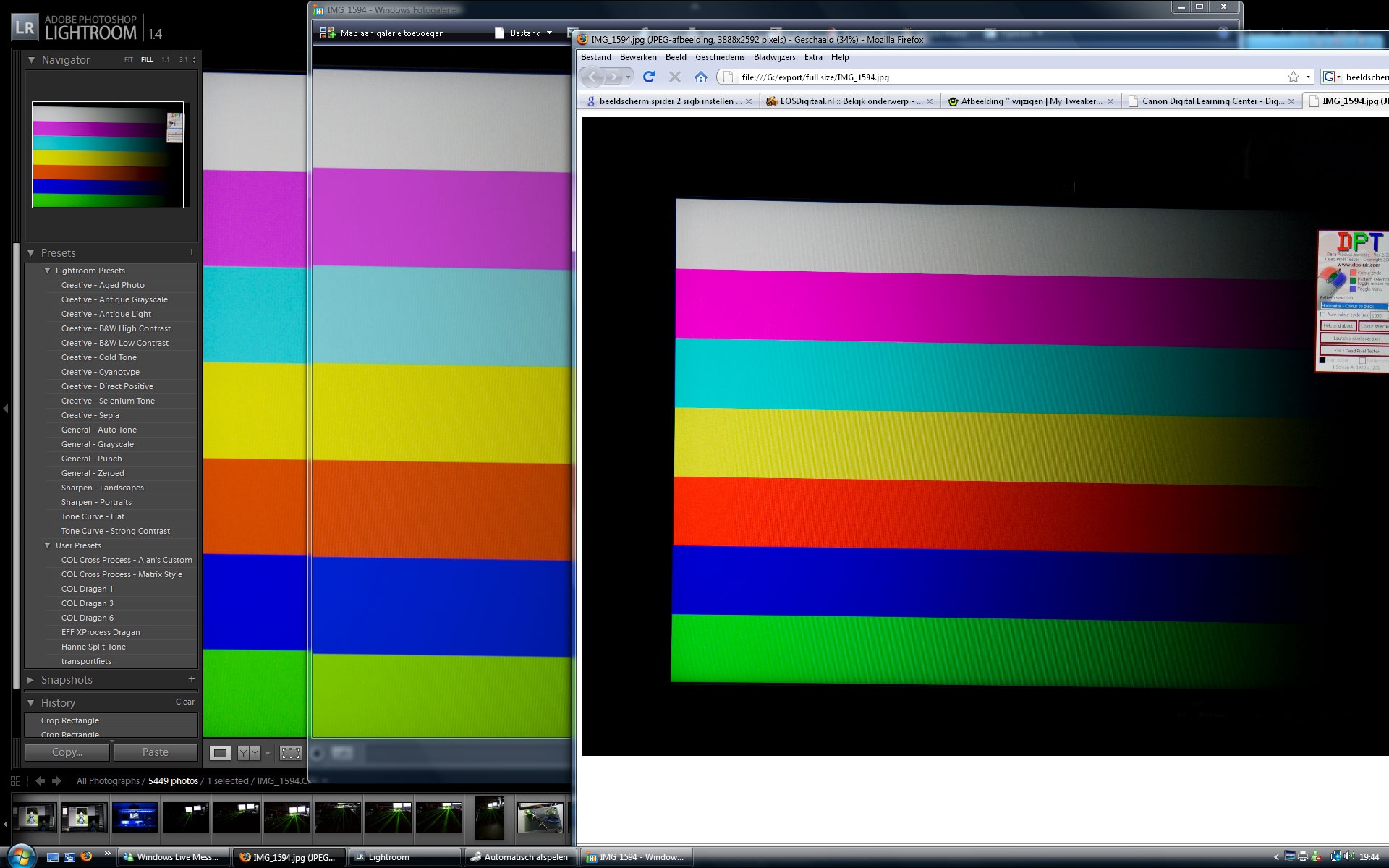This screenshot has height=868, width=1389.
Task: Open Firefox back/forward history dropdown
Action: click(629, 77)
